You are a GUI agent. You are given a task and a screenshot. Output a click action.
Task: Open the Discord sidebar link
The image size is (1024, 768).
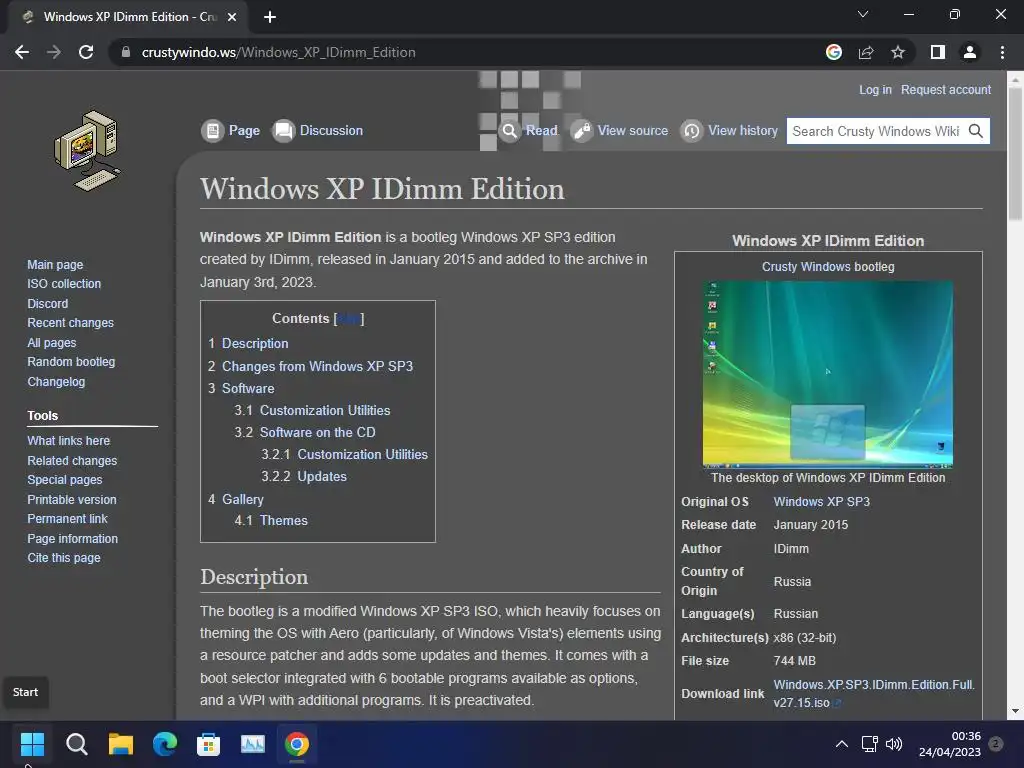(x=48, y=304)
